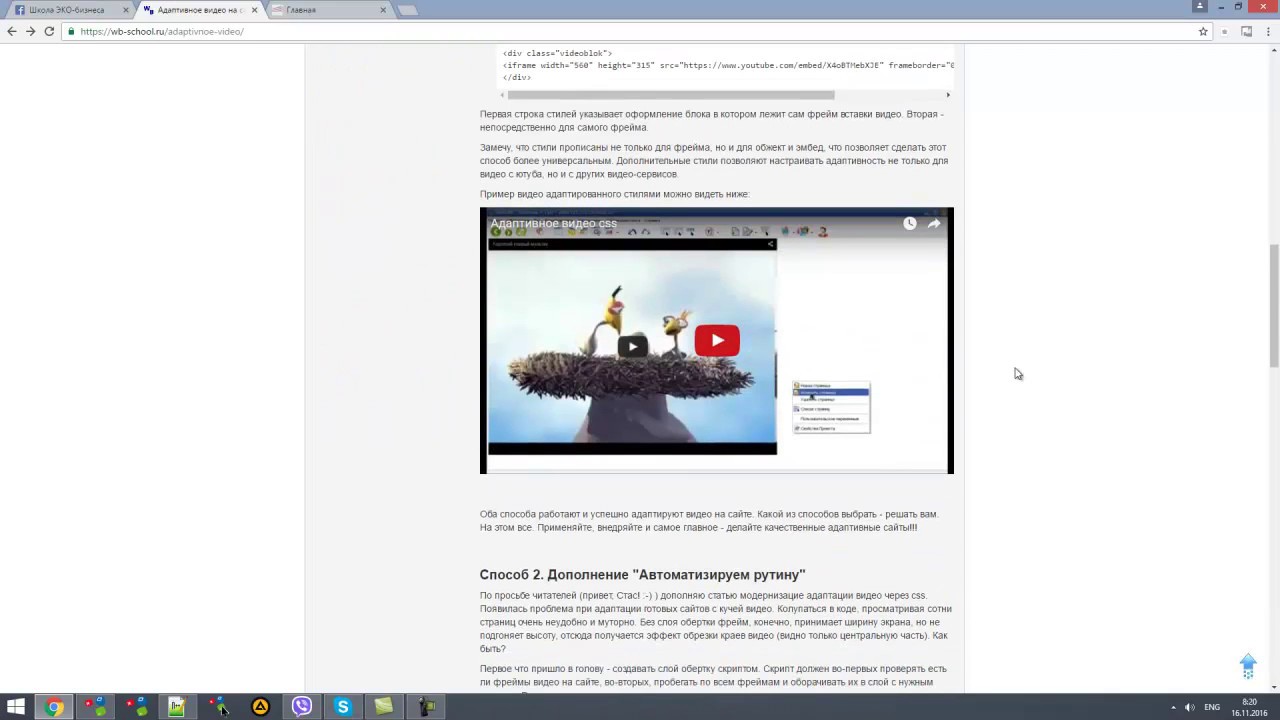Image resolution: width=1280 pixels, height=720 pixels.
Task: Click the paragraph starting "По просьбе читателей"
Action: (716, 622)
